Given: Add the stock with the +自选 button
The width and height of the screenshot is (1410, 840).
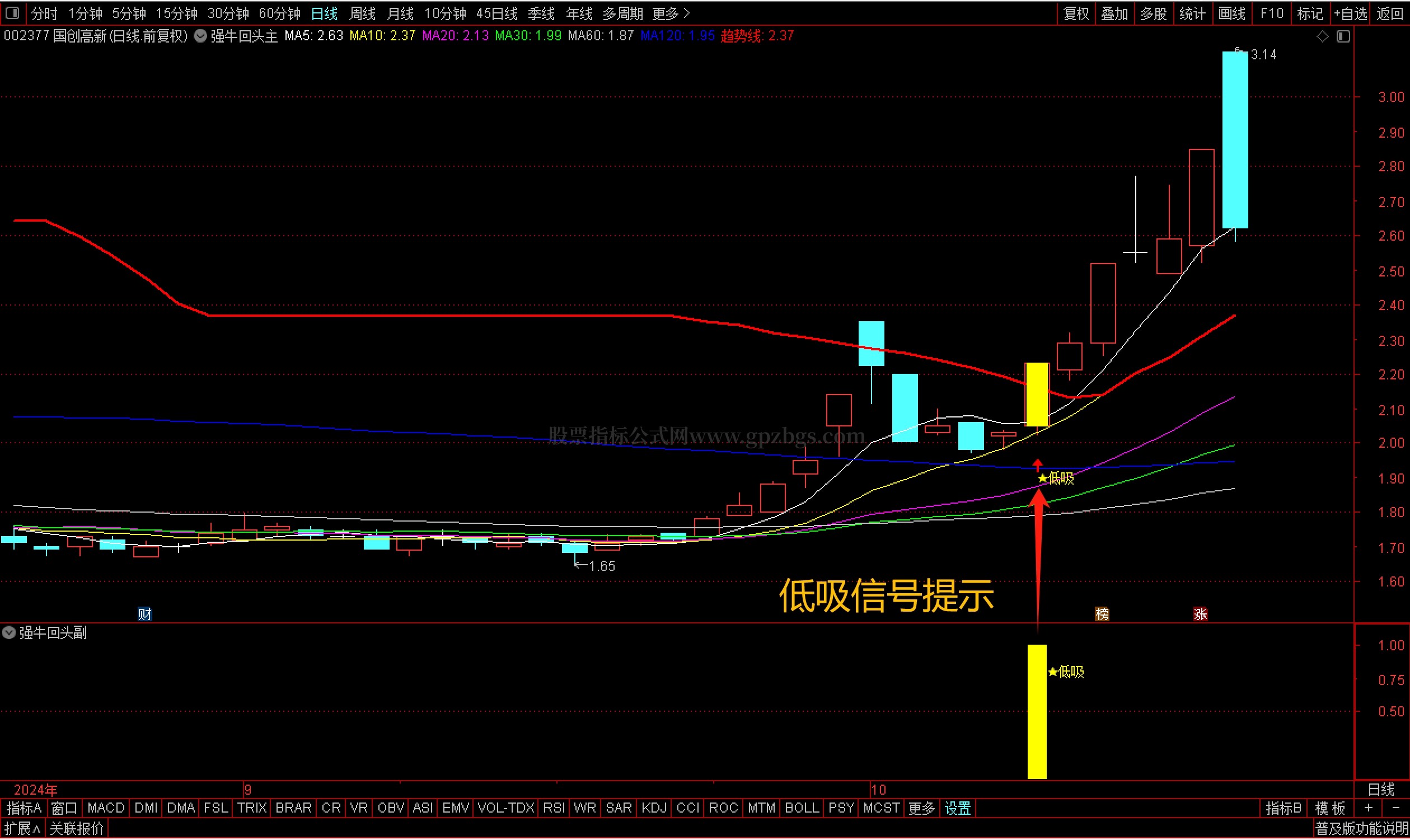Looking at the screenshot, I should pos(1351,13).
